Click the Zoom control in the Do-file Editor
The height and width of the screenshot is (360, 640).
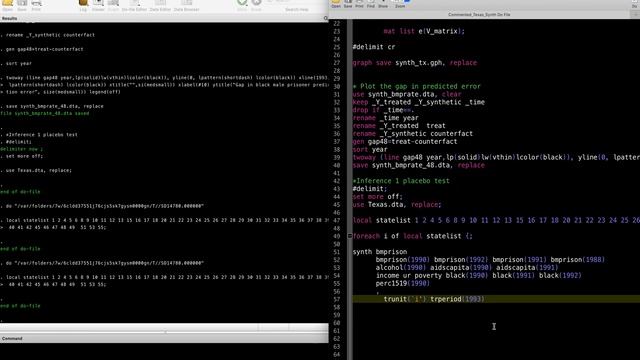point(400,4)
